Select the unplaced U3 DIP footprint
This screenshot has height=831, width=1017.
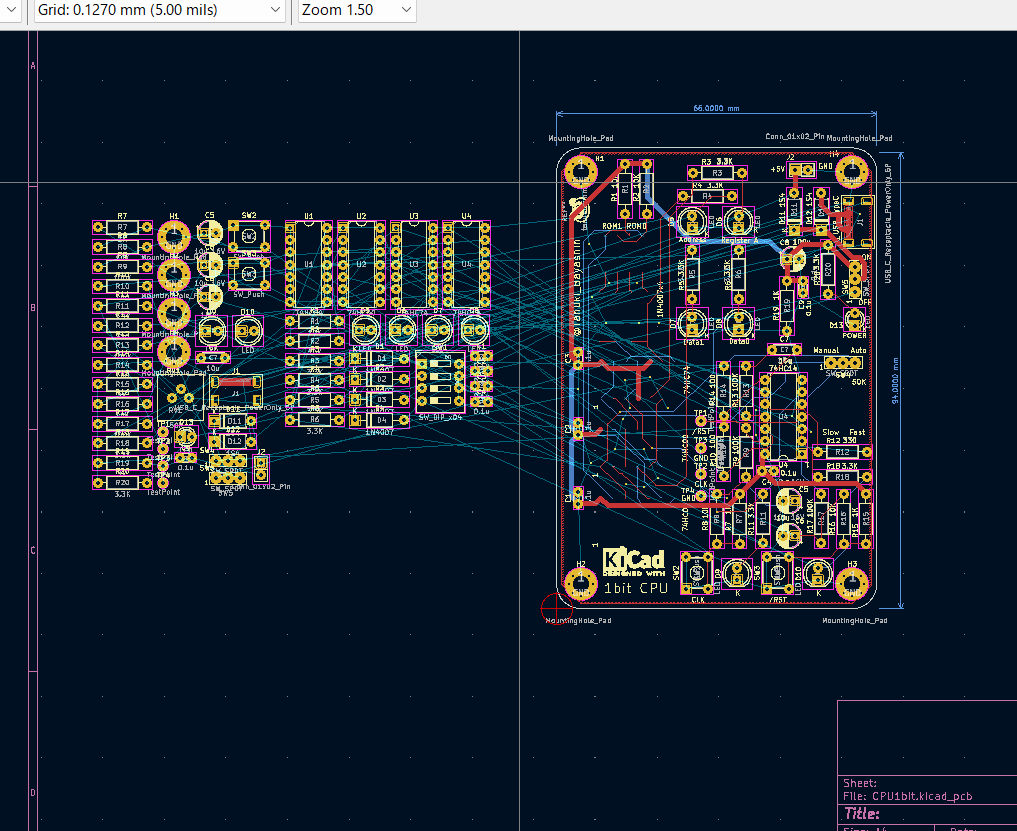point(414,265)
